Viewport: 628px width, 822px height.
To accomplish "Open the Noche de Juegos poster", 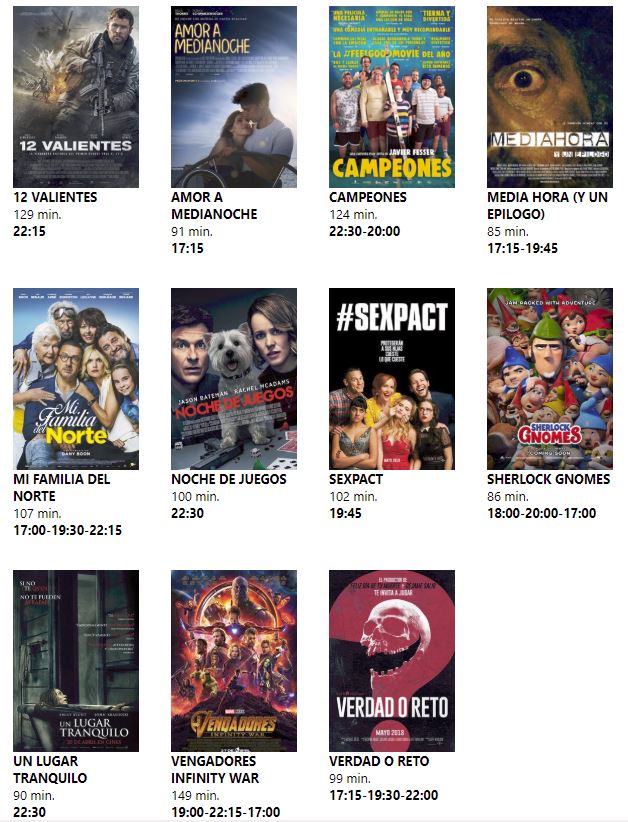I will click(x=234, y=378).
